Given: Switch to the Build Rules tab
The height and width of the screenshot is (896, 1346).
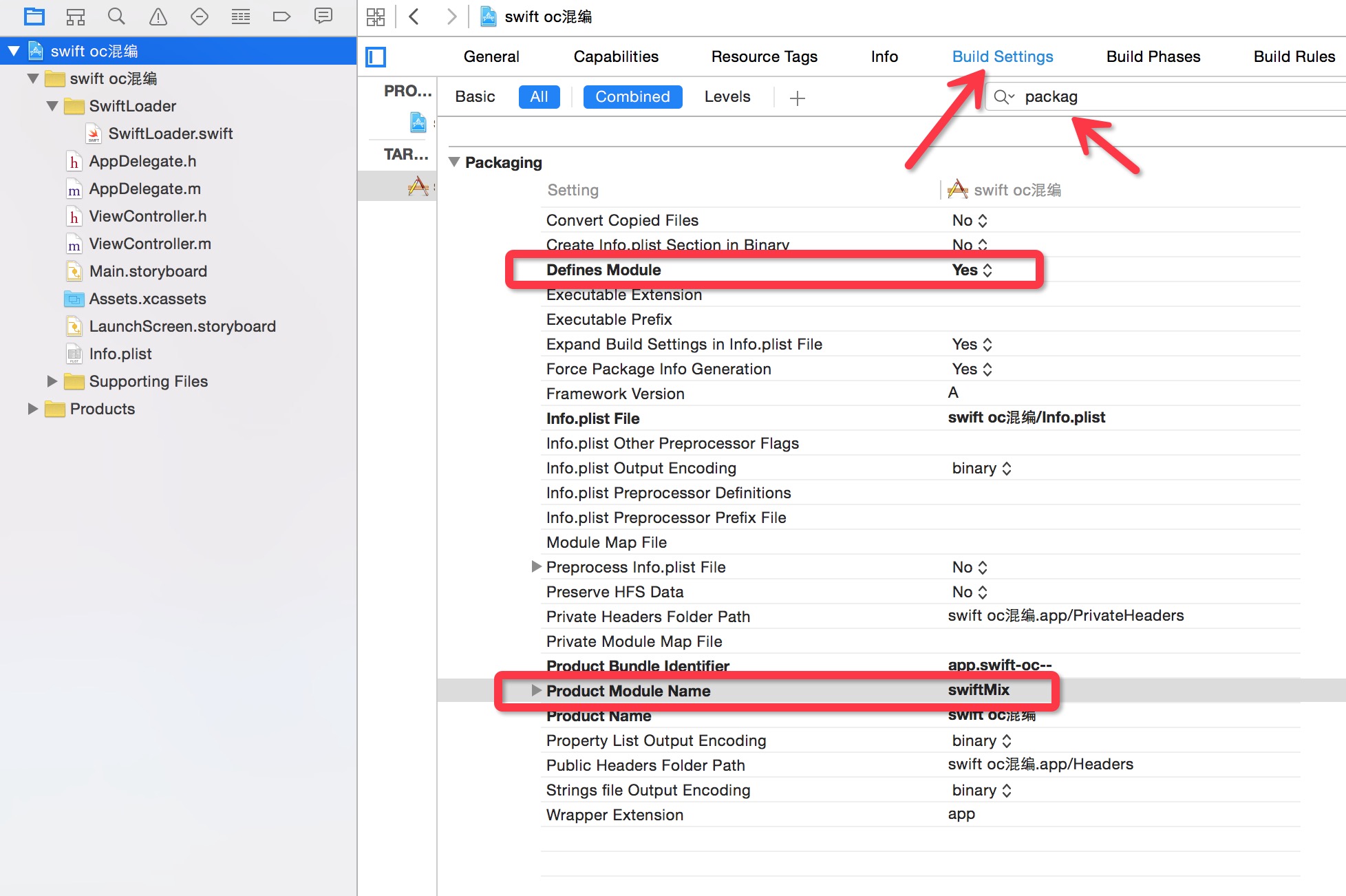Looking at the screenshot, I should coord(1294,56).
